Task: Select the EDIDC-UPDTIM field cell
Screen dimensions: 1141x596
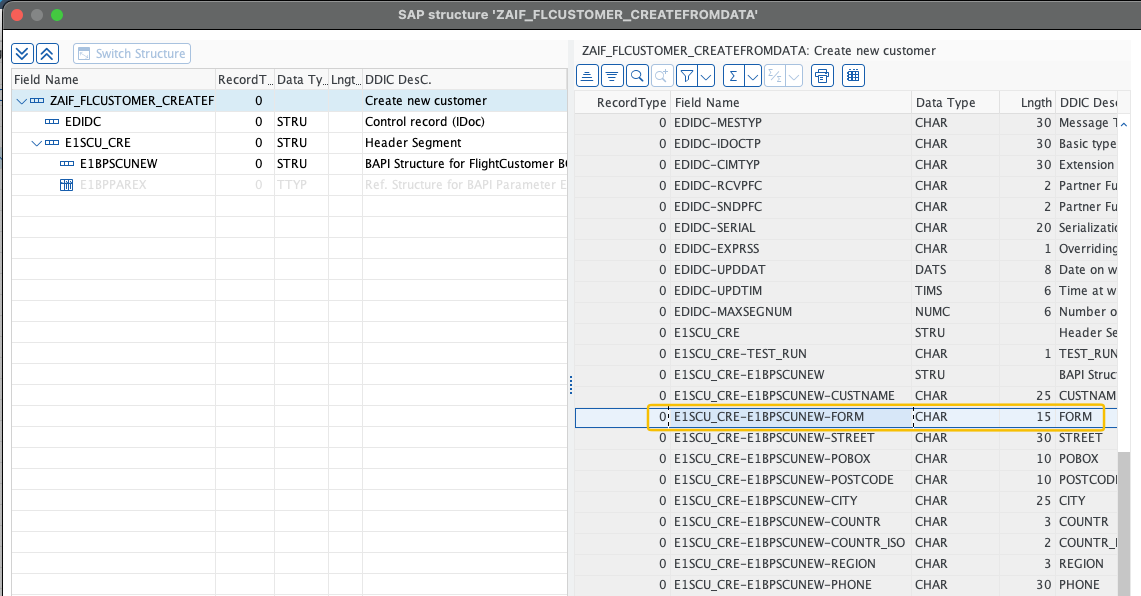Action: pyautogui.click(x=791, y=291)
